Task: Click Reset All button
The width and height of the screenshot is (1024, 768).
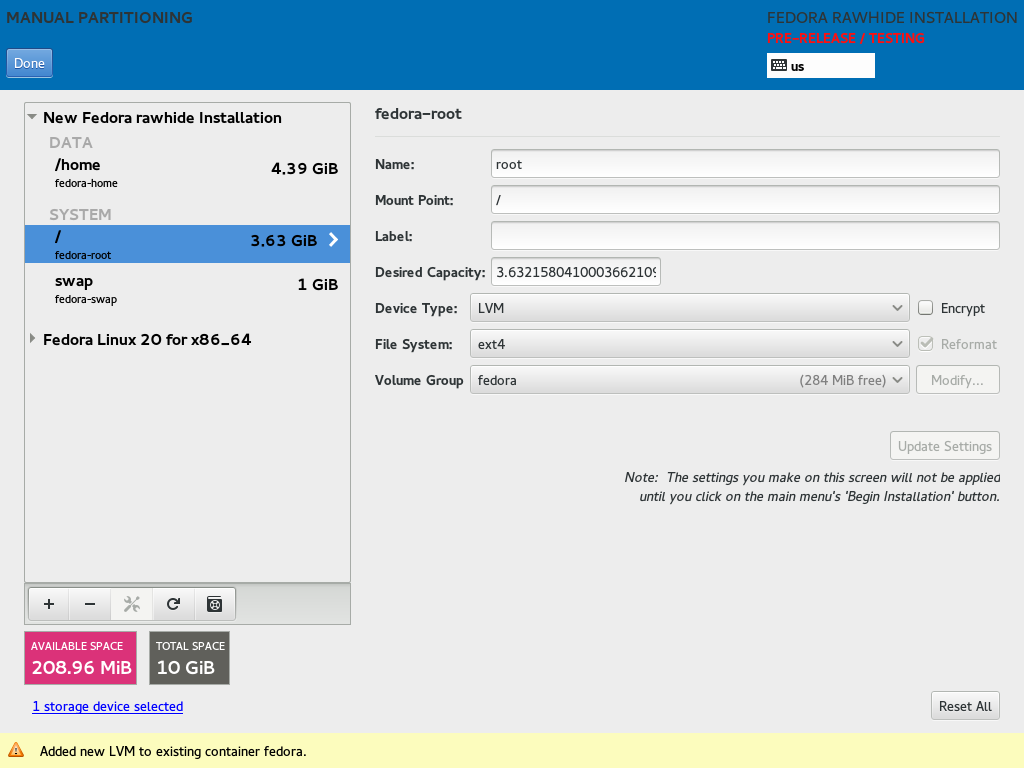Action: 965,705
